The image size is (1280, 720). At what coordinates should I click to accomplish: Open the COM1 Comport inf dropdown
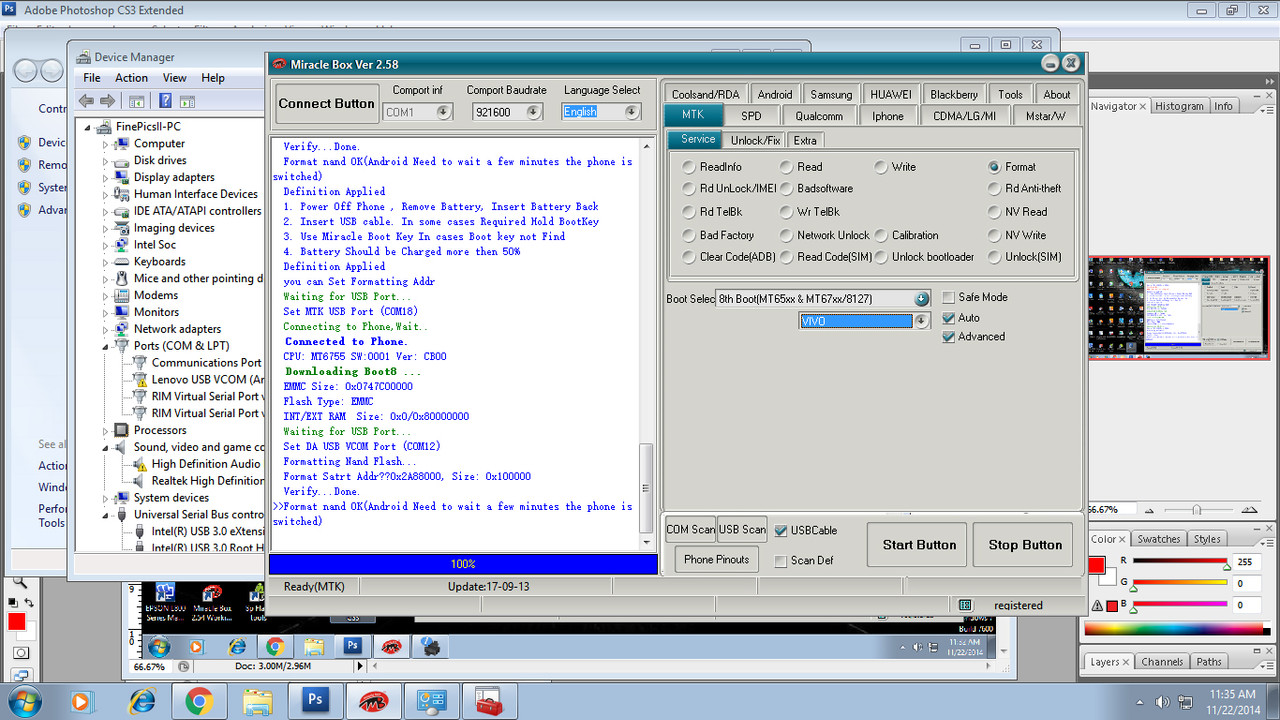[x=443, y=112]
